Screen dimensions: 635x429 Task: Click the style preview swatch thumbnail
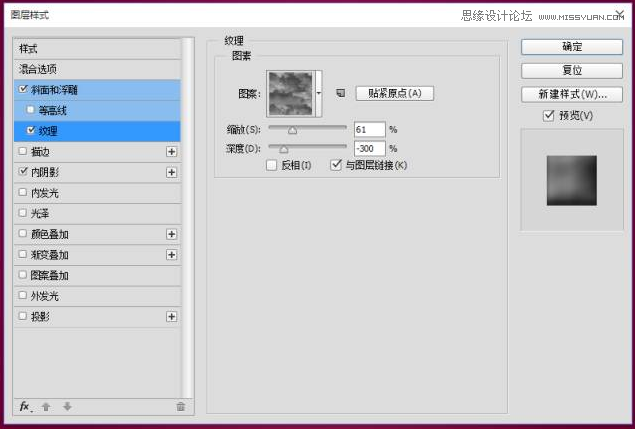571,180
